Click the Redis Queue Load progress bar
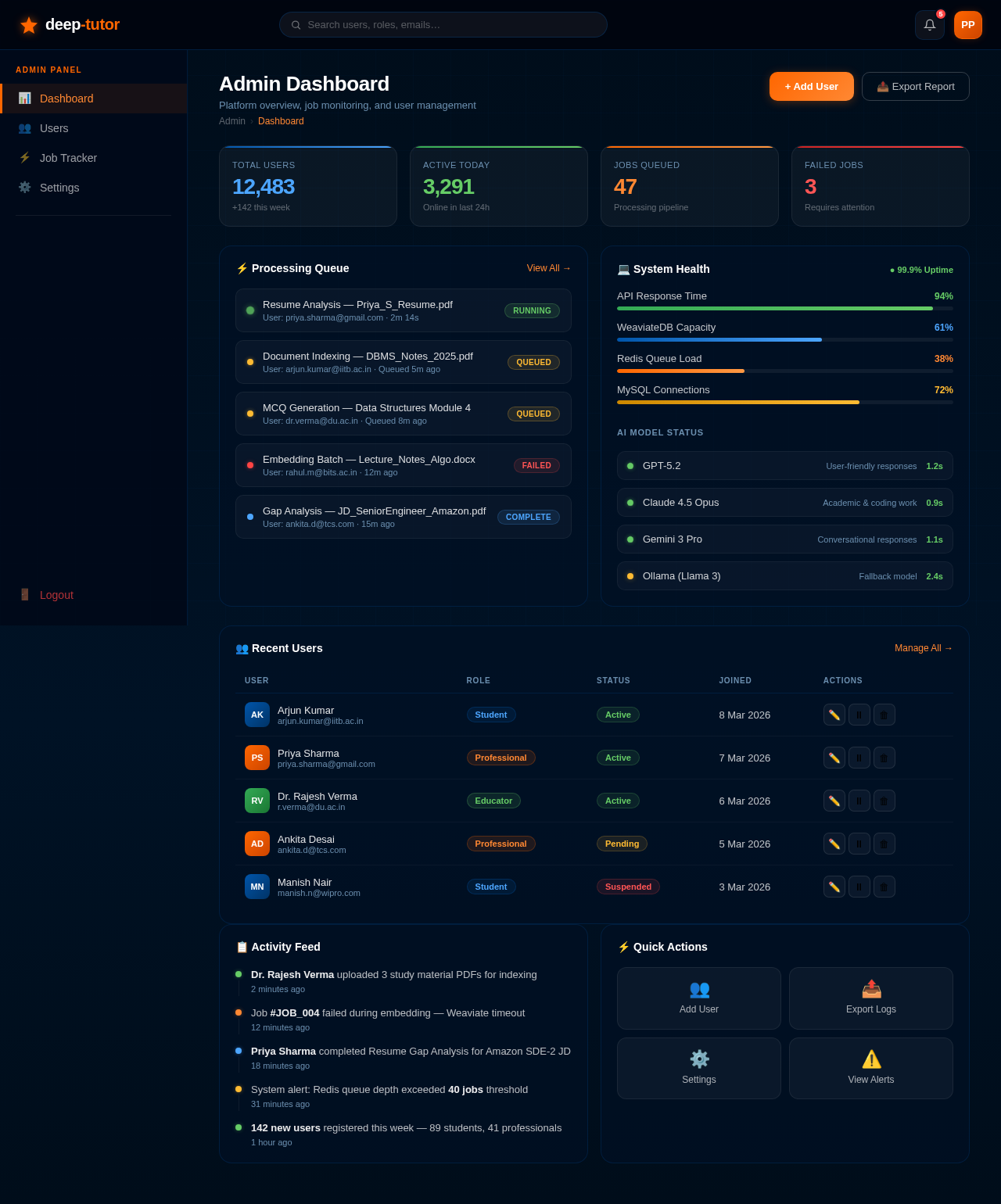The image size is (1001, 1204). click(x=784, y=371)
